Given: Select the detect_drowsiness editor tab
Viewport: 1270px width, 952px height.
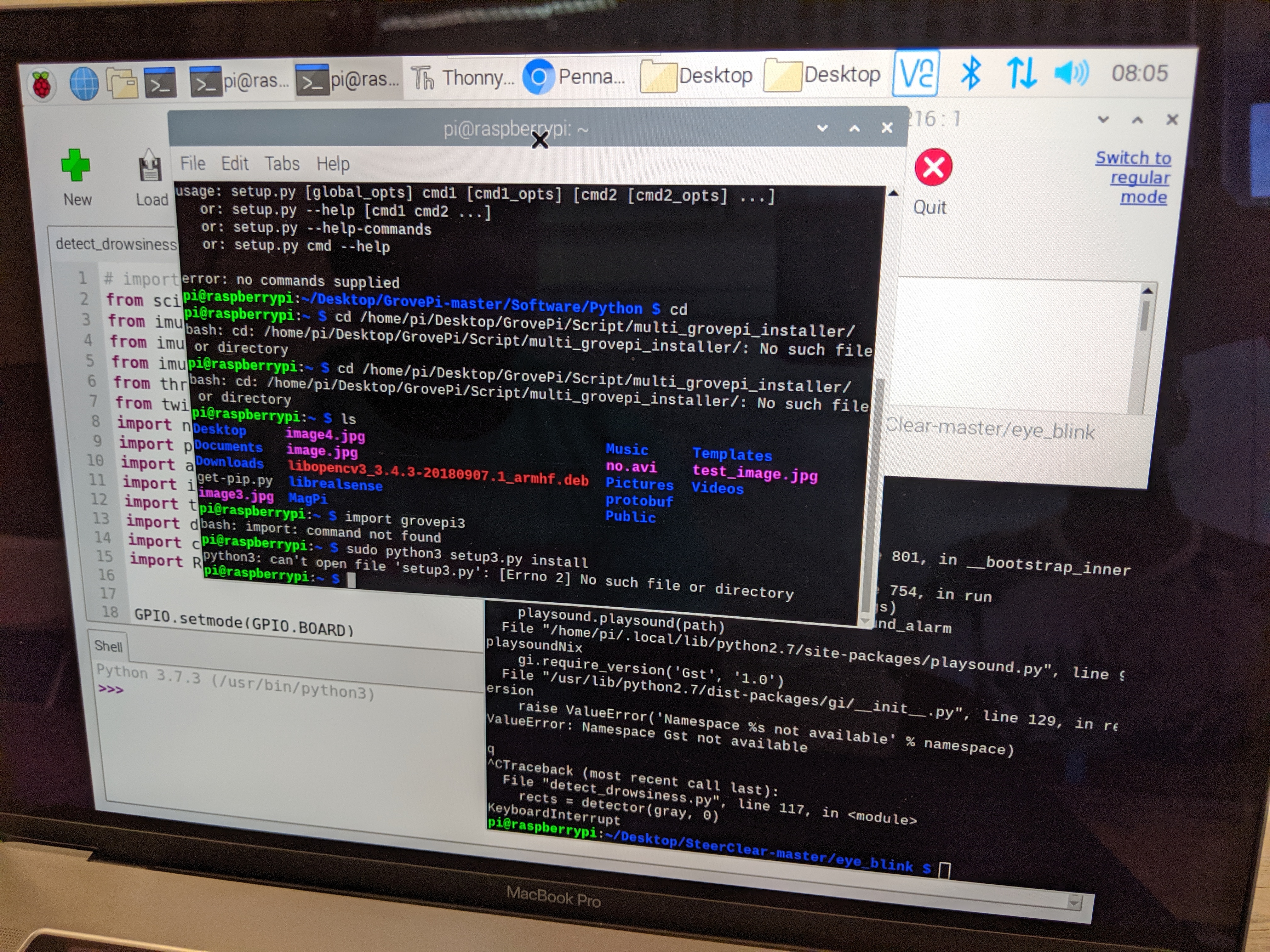Looking at the screenshot, I should tap(115, 245).
